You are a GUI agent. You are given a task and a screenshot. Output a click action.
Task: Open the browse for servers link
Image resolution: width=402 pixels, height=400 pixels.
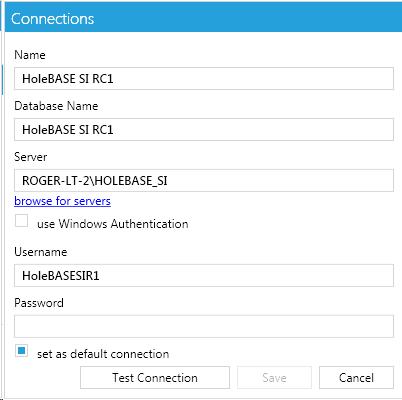(x=62, y=201)
